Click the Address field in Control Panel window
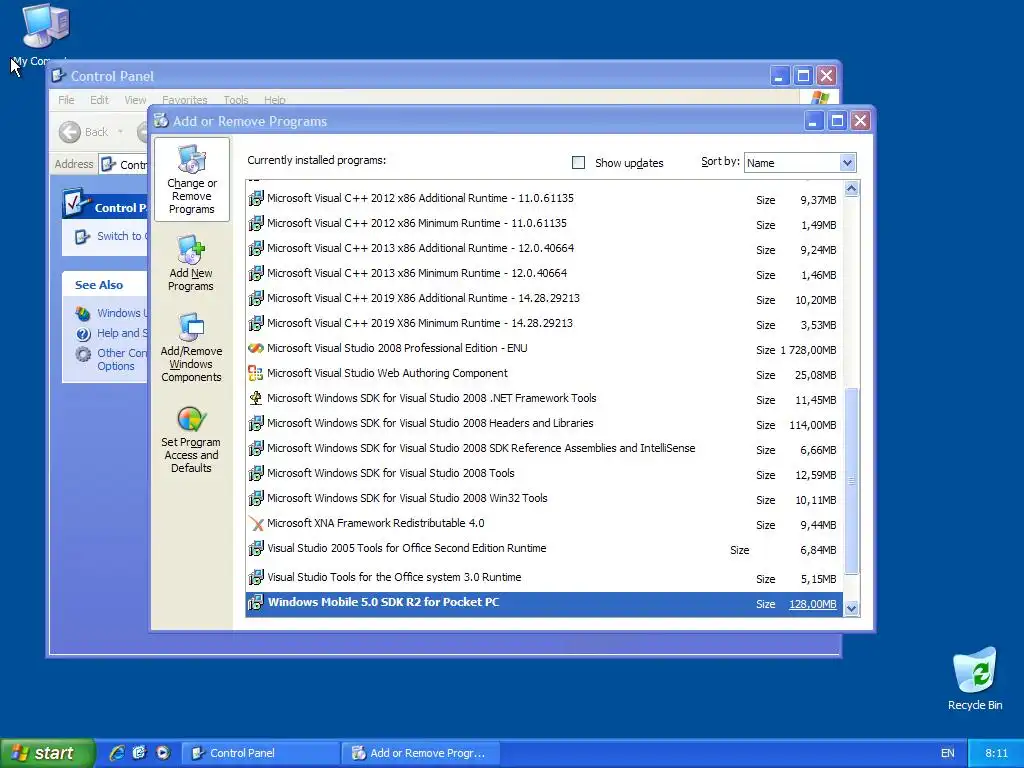The image size is (1024, 768). [x=124, y=165]
